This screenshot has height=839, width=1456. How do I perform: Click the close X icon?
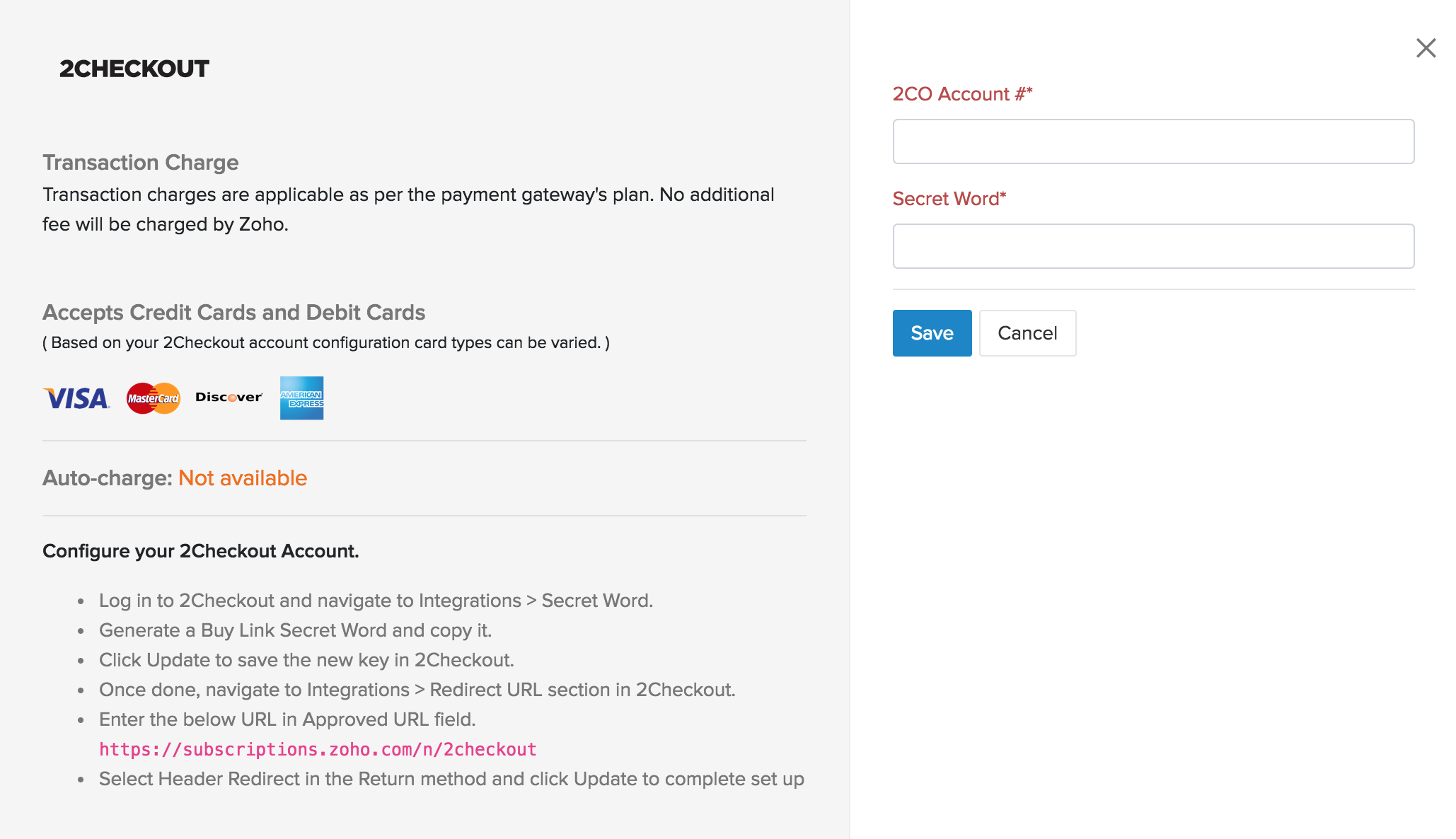click(1426, 48)
